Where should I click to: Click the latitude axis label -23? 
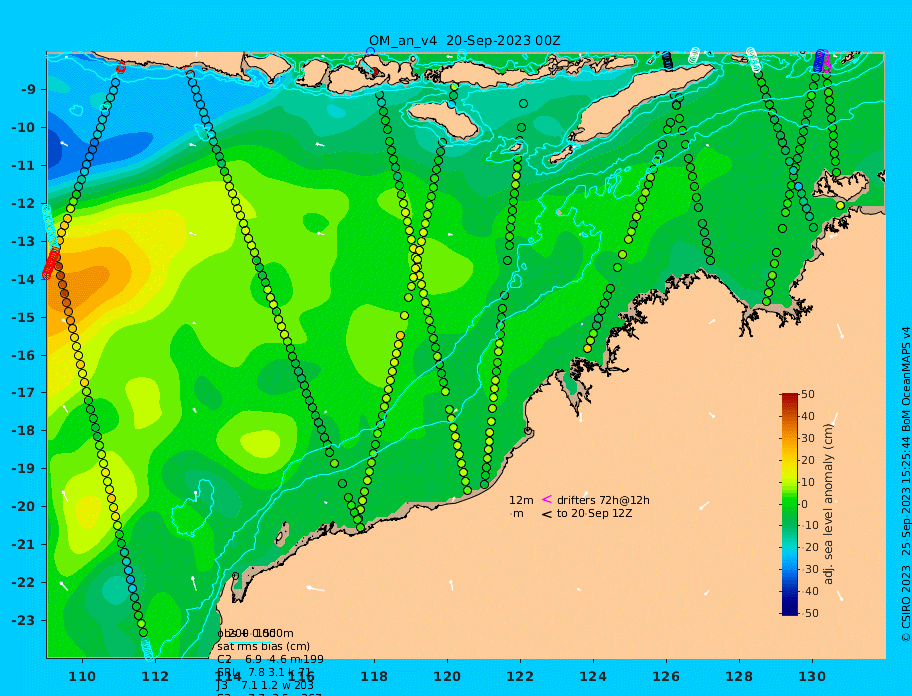24,620
